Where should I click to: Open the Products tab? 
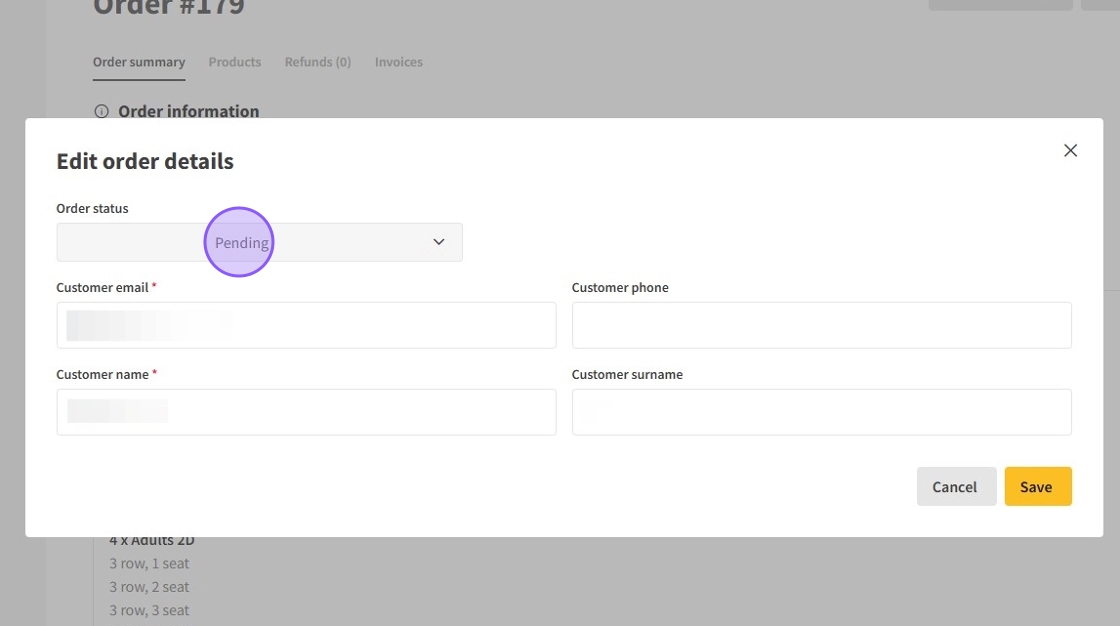235,62
